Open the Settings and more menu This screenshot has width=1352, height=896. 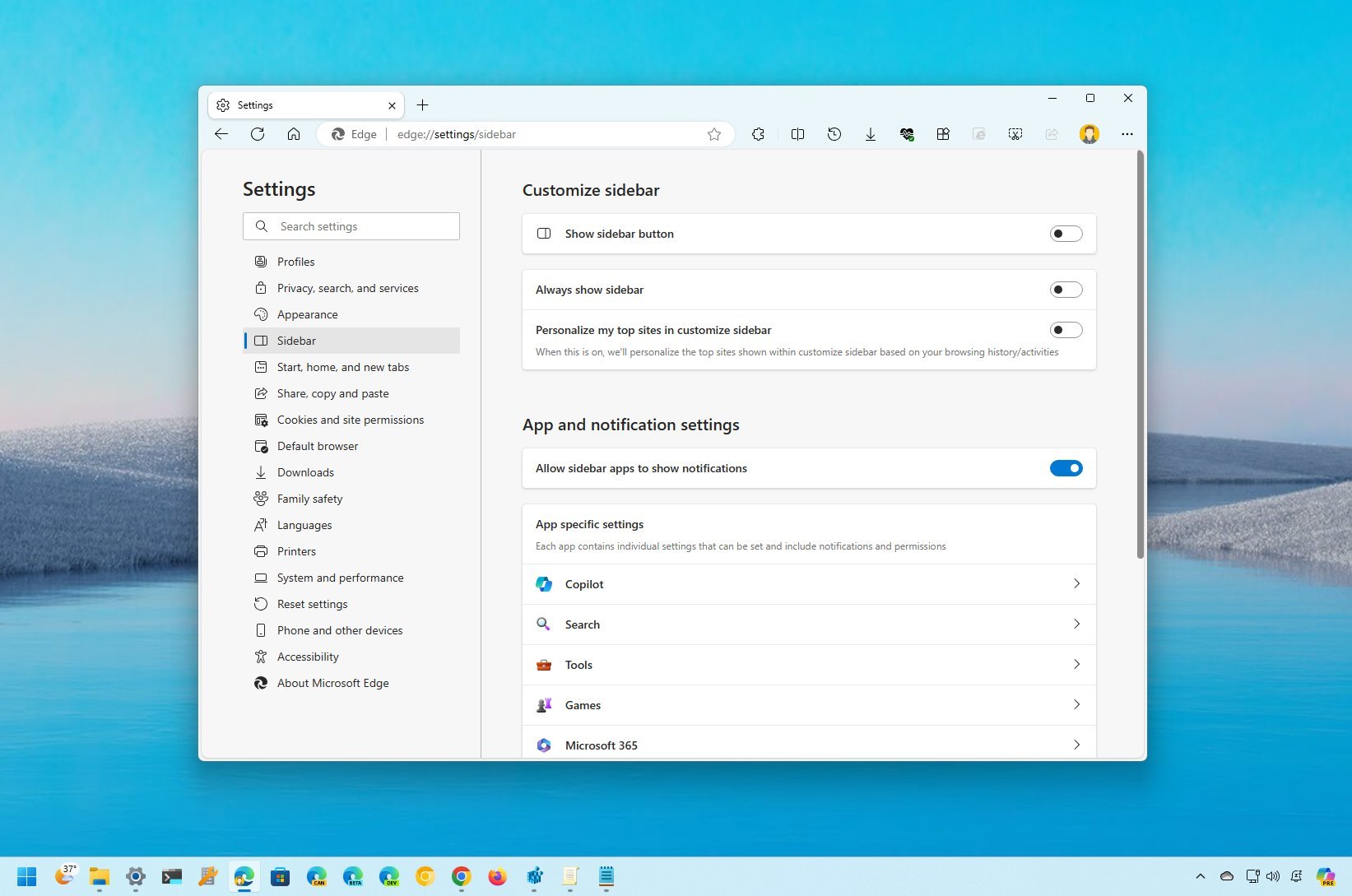(x=1127, y=133)
